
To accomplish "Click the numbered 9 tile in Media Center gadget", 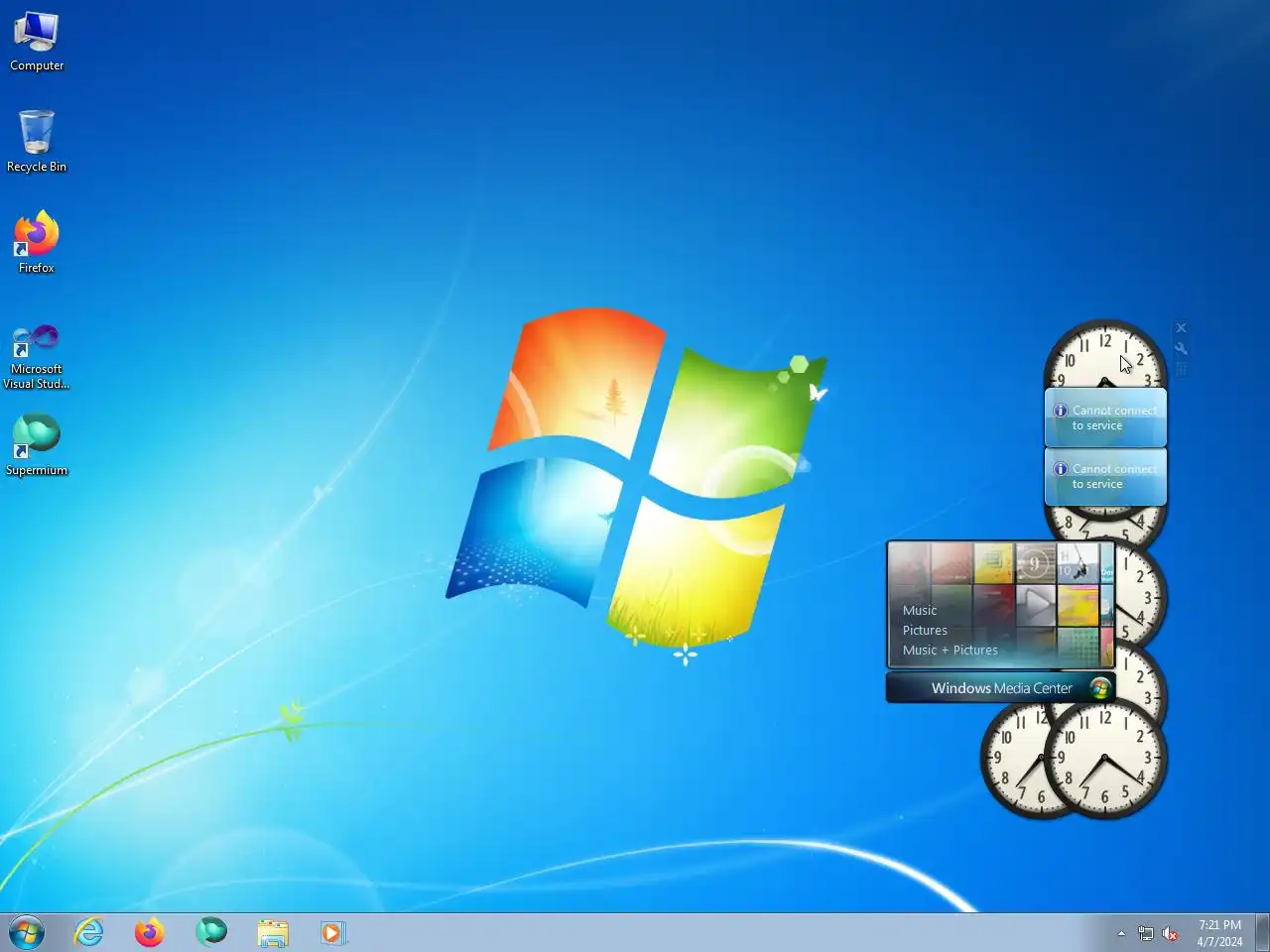I will [x=1035, y=564].
